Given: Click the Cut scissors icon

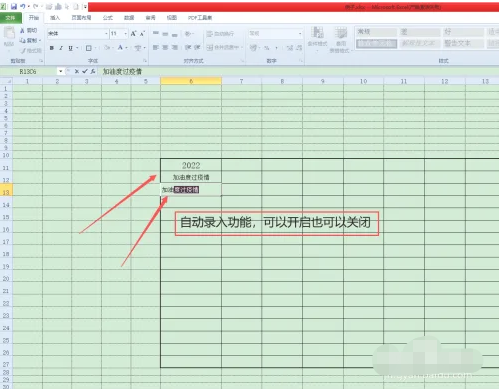Looking at the screenshot, I should (22, 31).
